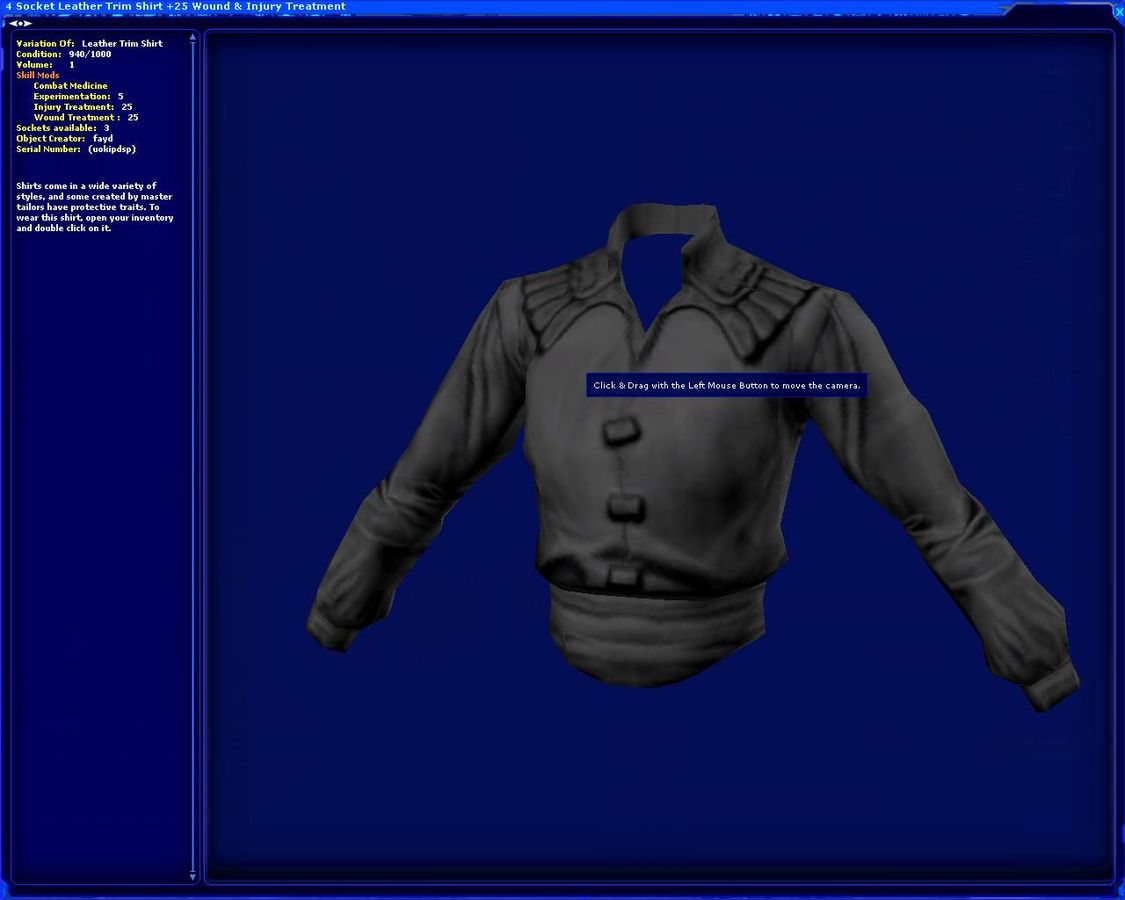
Task: Click the shirt description paragraph text
Action: pyautogui.click(x=94, y=207)
